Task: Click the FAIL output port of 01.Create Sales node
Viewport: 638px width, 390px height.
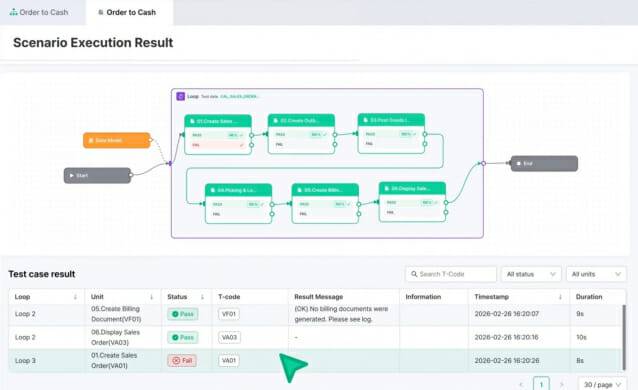Action: pos(251,145)
